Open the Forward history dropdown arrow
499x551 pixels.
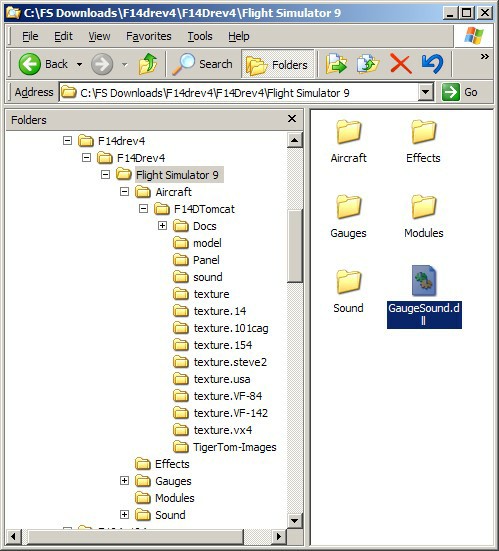124,64
